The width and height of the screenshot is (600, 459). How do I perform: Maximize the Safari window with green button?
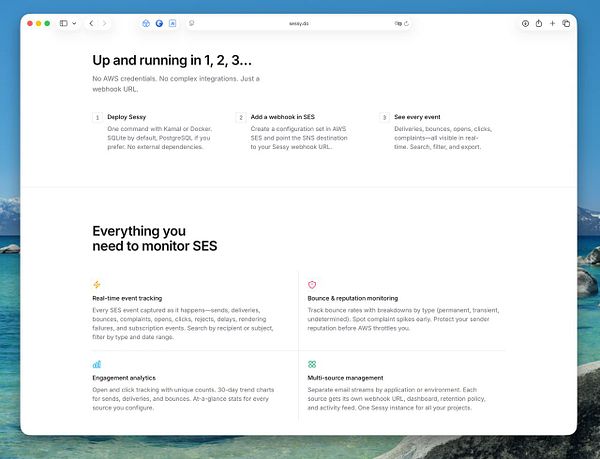[x=47, y=23]
